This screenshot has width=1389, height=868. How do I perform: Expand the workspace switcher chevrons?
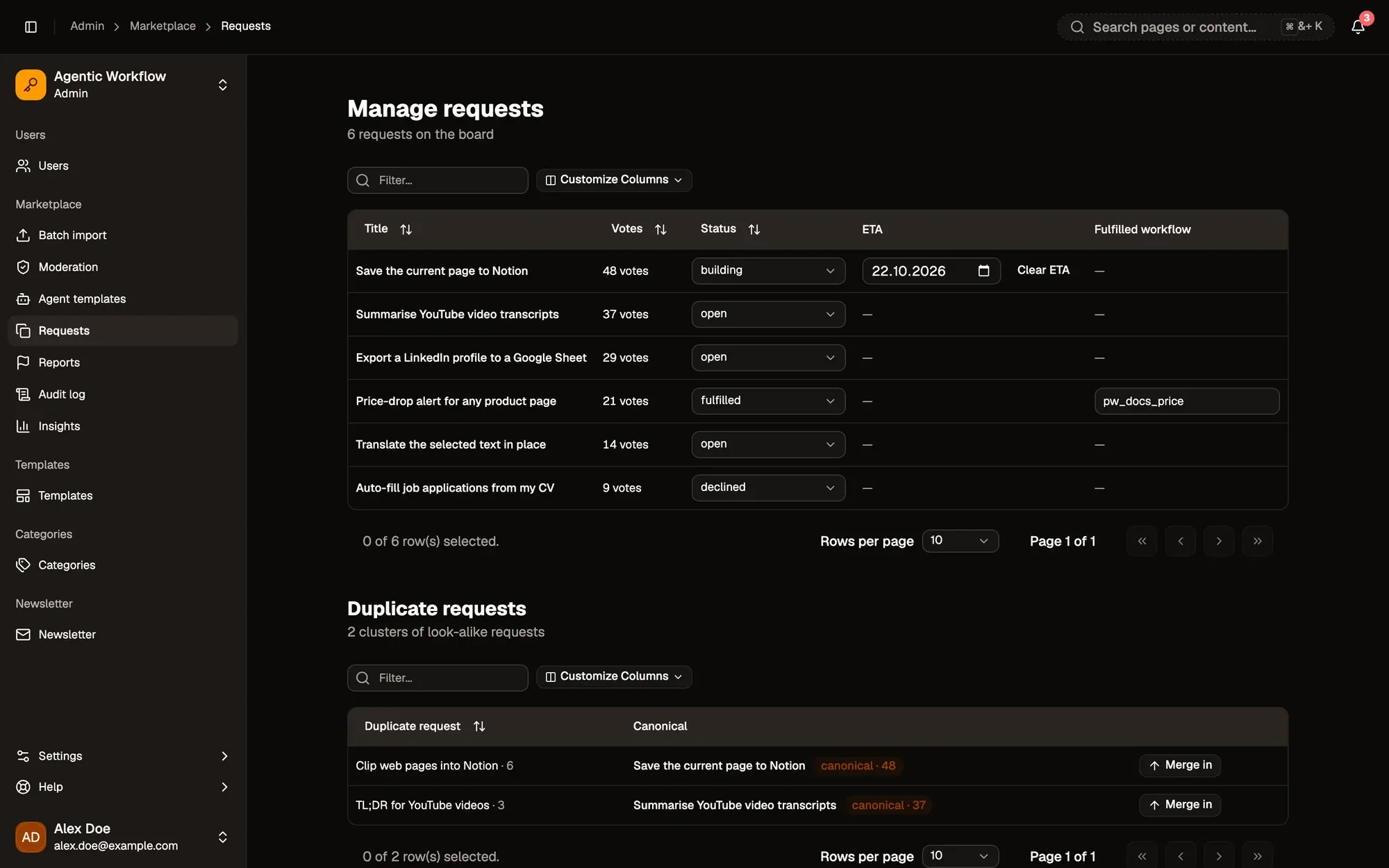pyautogui.click(x=223, y=85)
